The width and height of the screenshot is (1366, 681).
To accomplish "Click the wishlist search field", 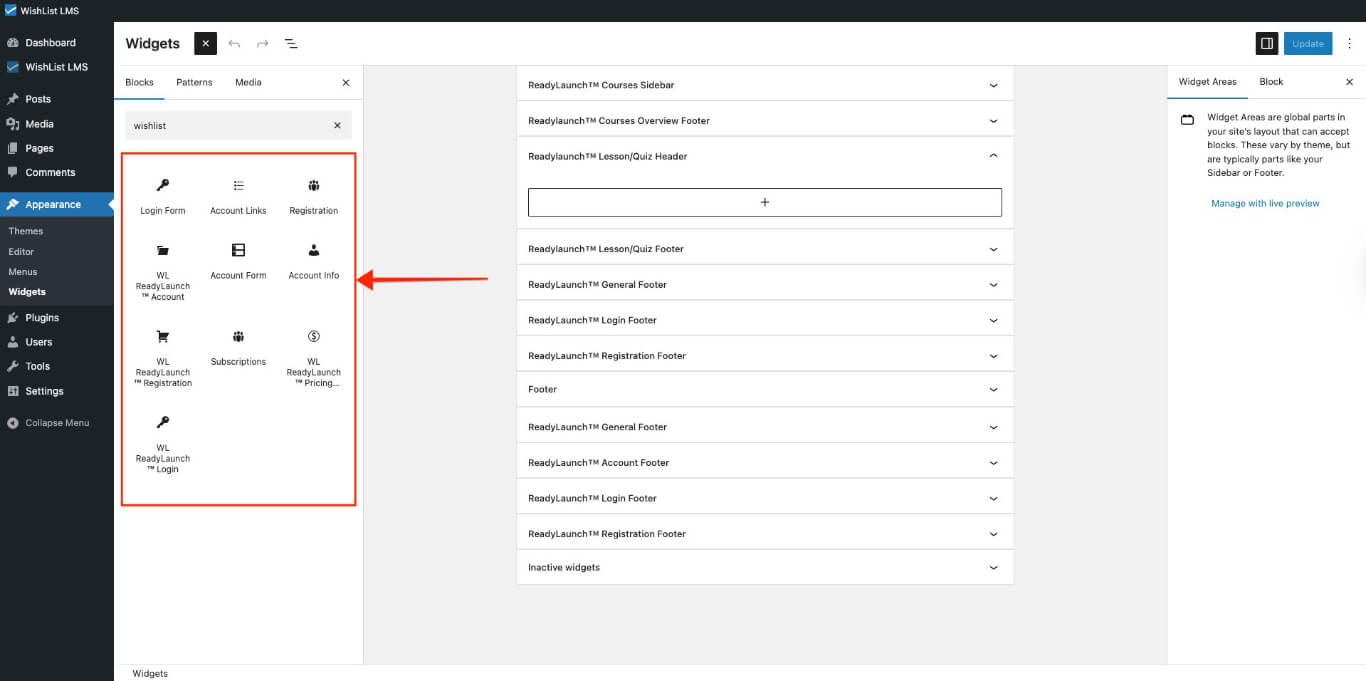I will coord(228,126).
